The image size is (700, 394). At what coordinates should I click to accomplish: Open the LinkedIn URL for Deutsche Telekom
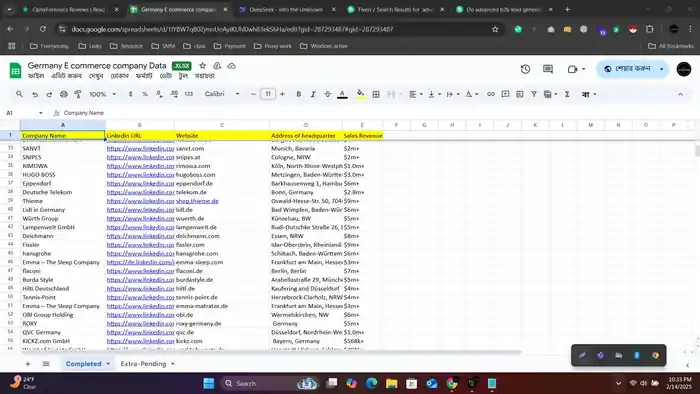(x=140, y=192)
